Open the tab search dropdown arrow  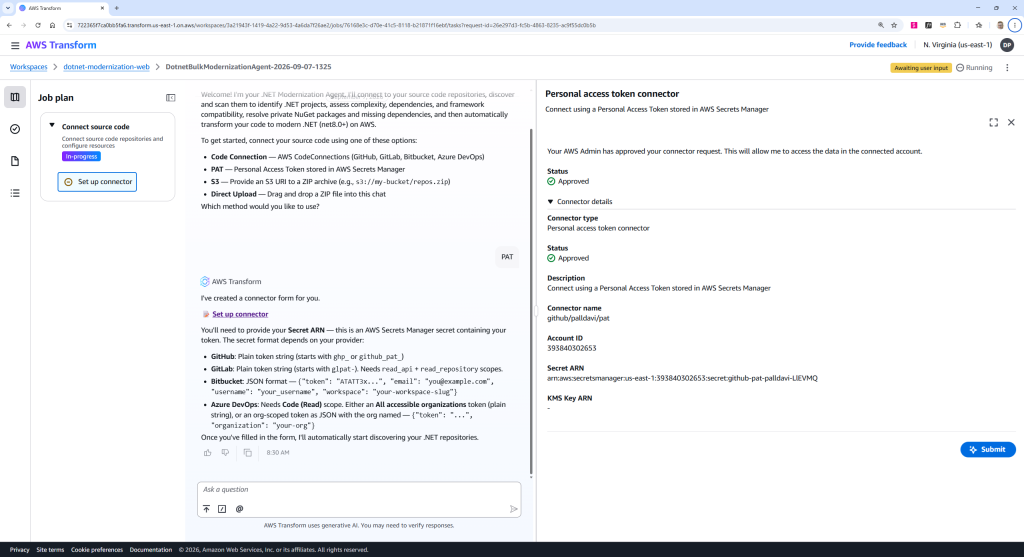click(8, 8)
